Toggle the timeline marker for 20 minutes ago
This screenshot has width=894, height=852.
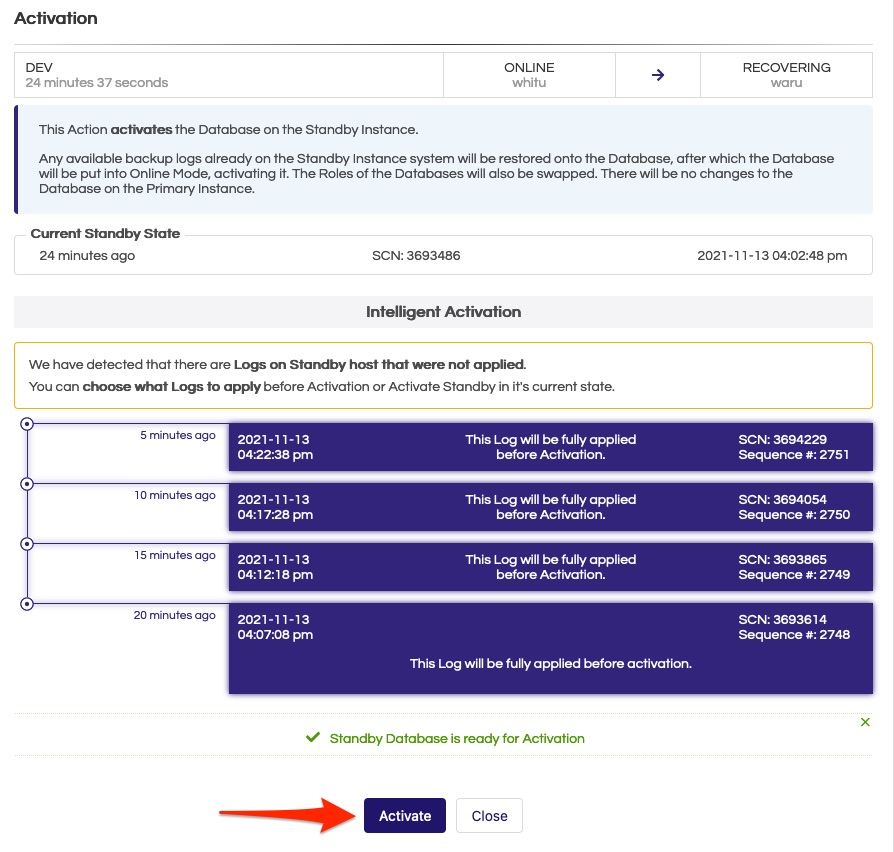pyautogui.click(x=25, y=604)
